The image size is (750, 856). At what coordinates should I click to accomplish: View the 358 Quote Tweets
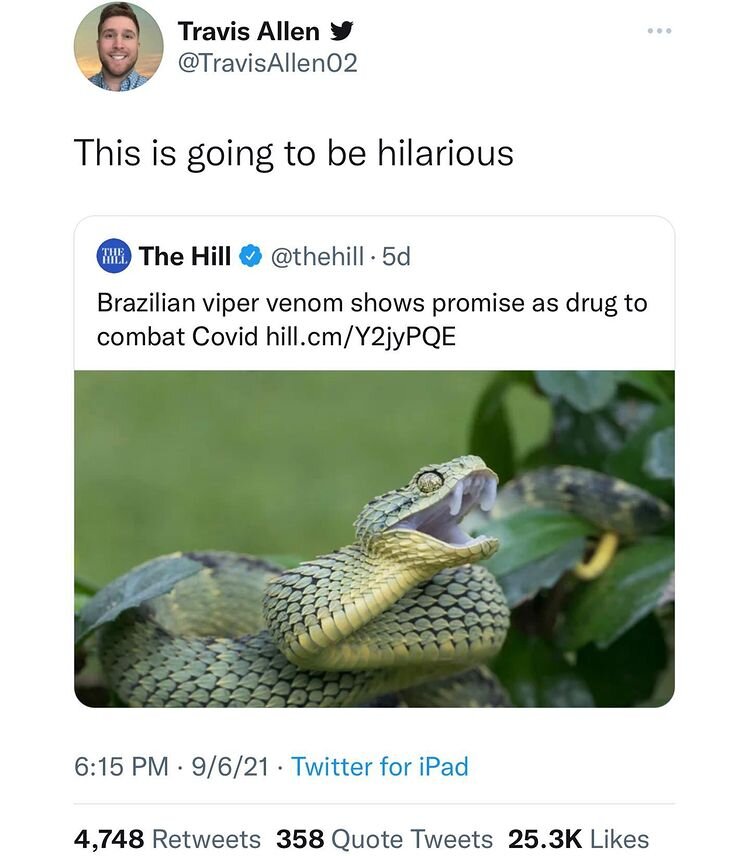[x=384, y=839]
